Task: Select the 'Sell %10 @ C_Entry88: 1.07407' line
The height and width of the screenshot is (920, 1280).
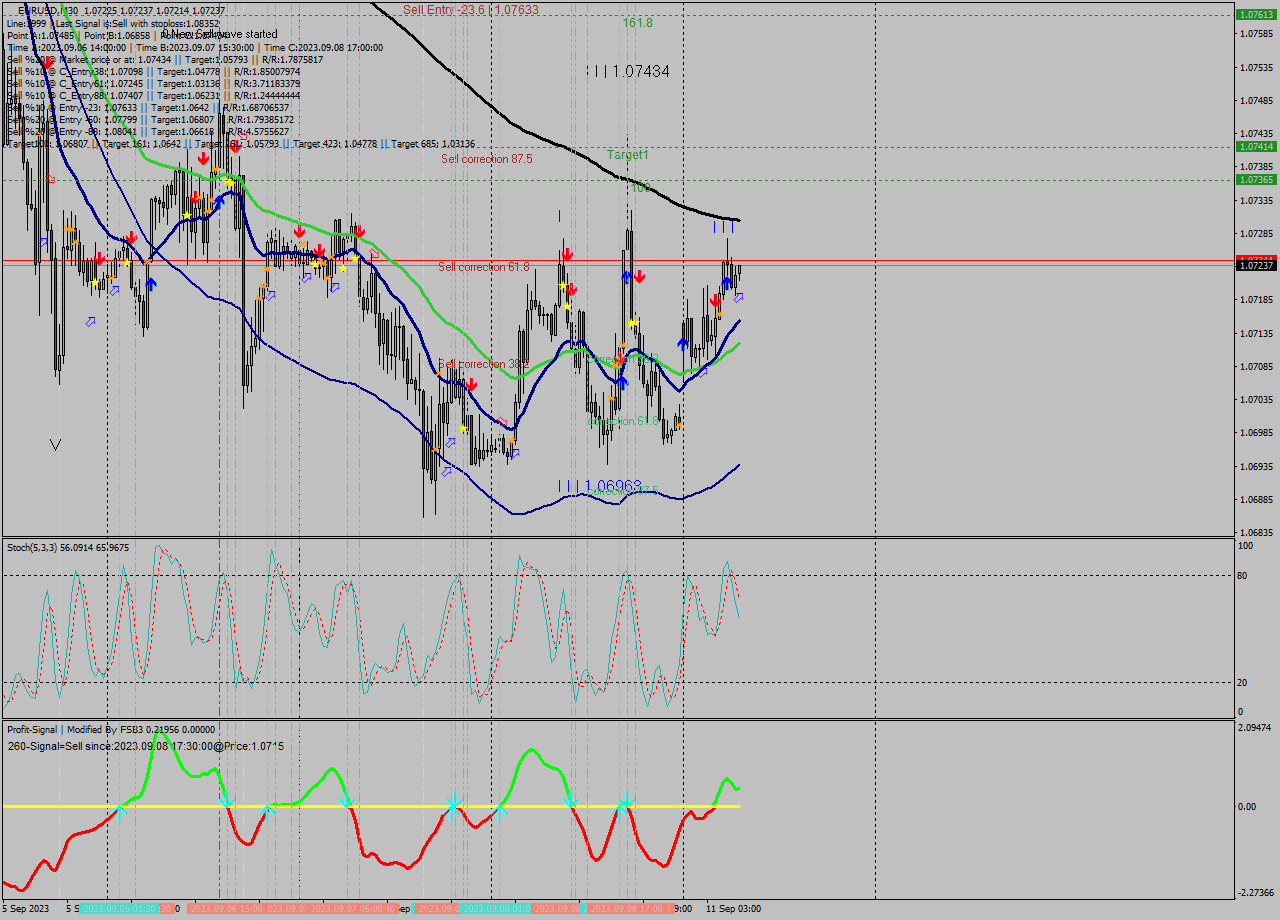Action: click(75, 95)
